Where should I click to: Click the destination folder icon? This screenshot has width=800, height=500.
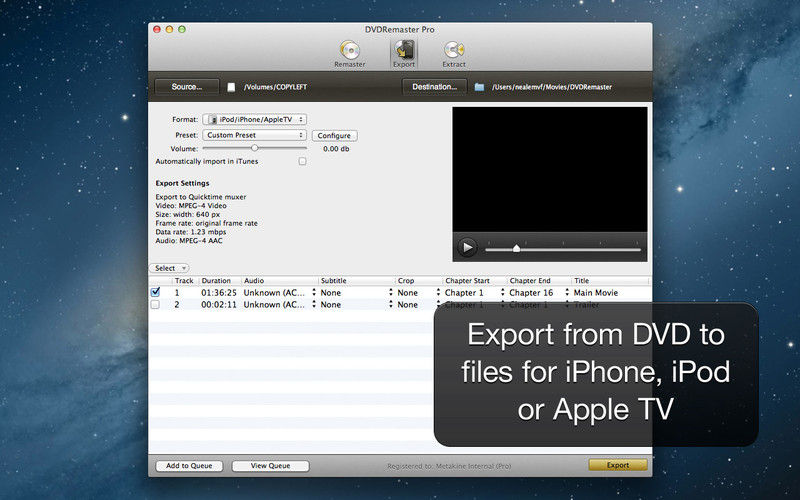coord(479,87)
